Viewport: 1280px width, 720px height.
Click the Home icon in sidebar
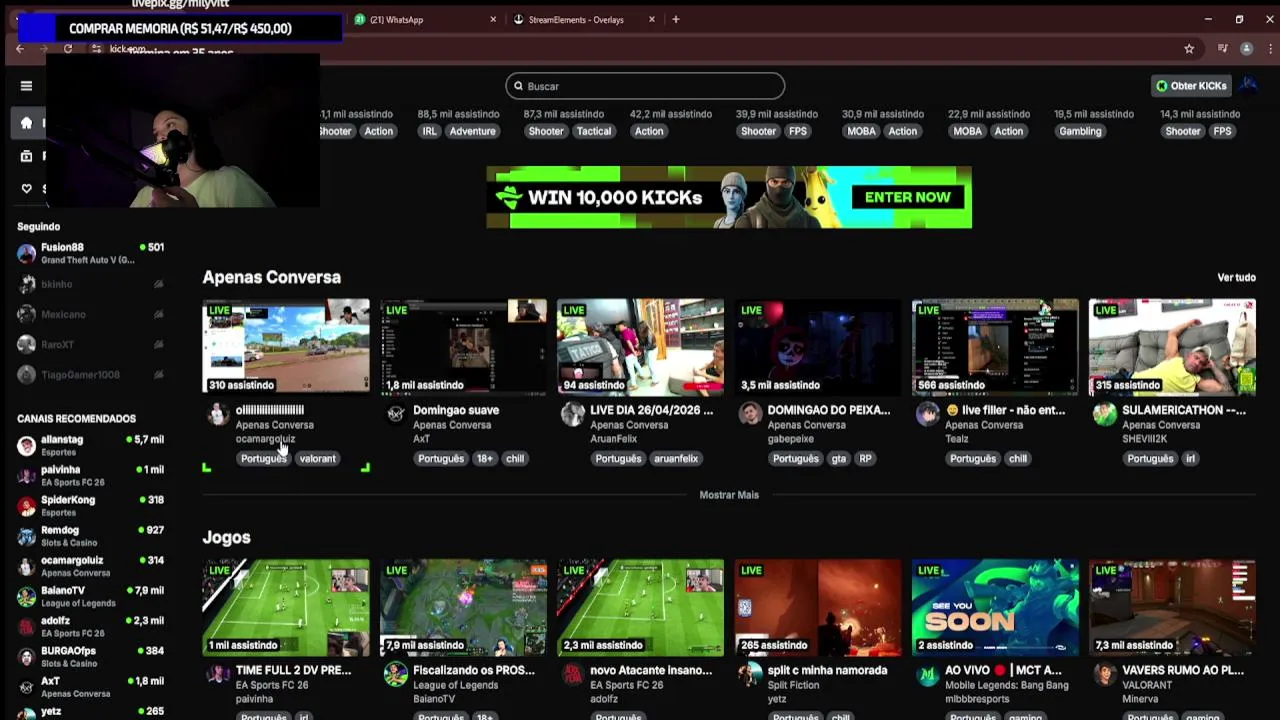point(26,123)
